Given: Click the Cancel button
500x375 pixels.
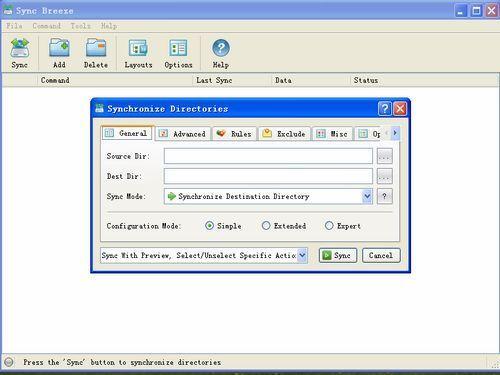Looking at the screenshot, I should [381, 256].
